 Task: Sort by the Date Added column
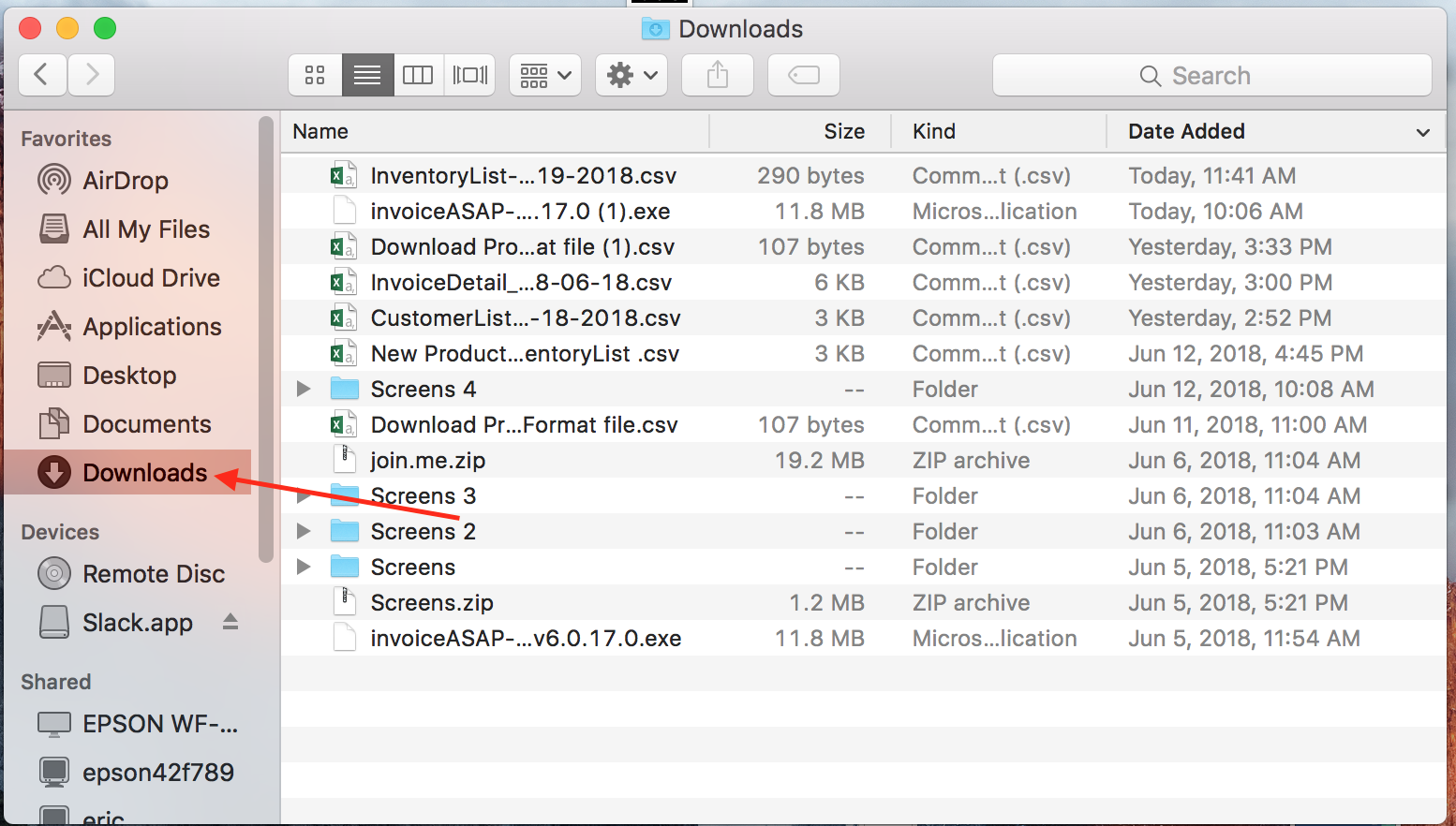coord(1186,132)
